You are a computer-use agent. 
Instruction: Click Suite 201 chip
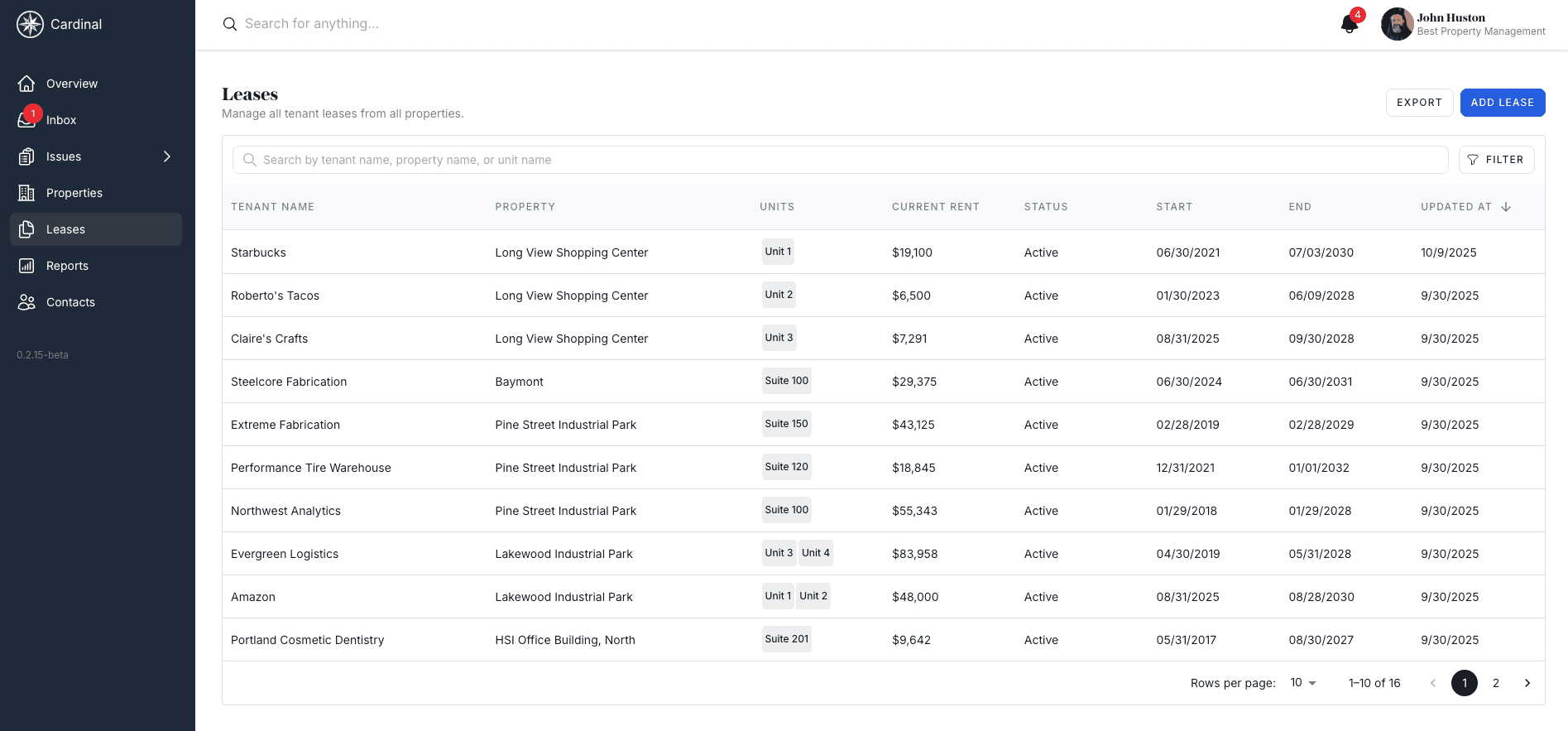coord(787,639)
